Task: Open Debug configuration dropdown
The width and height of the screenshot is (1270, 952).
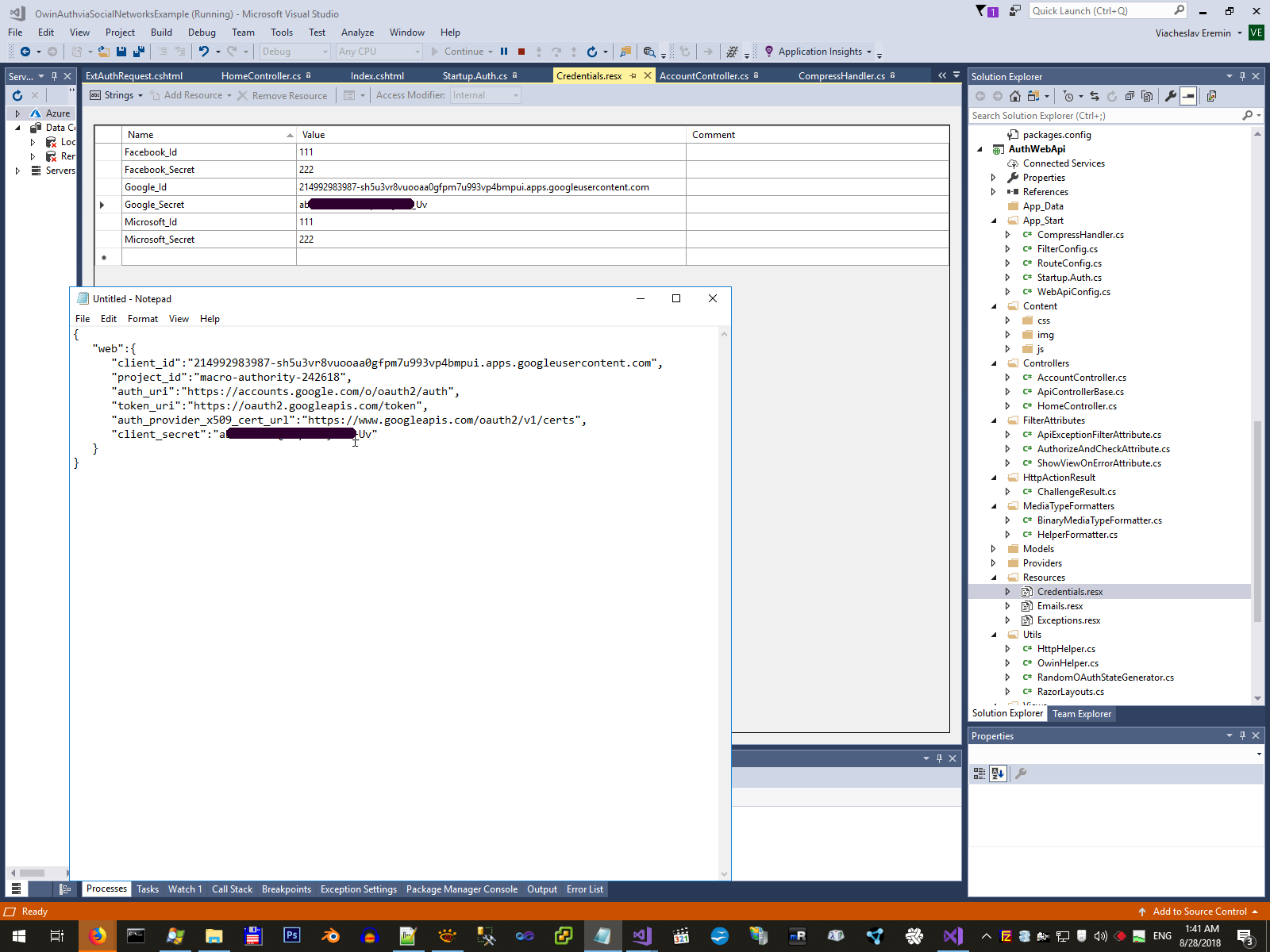Action: click(x=294, y=52)
